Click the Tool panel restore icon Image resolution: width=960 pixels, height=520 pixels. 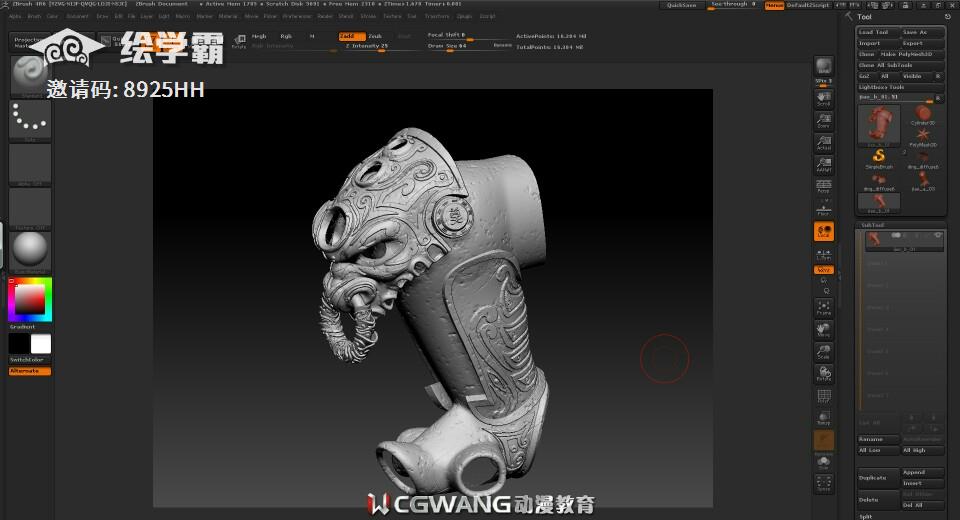[948, 17]
